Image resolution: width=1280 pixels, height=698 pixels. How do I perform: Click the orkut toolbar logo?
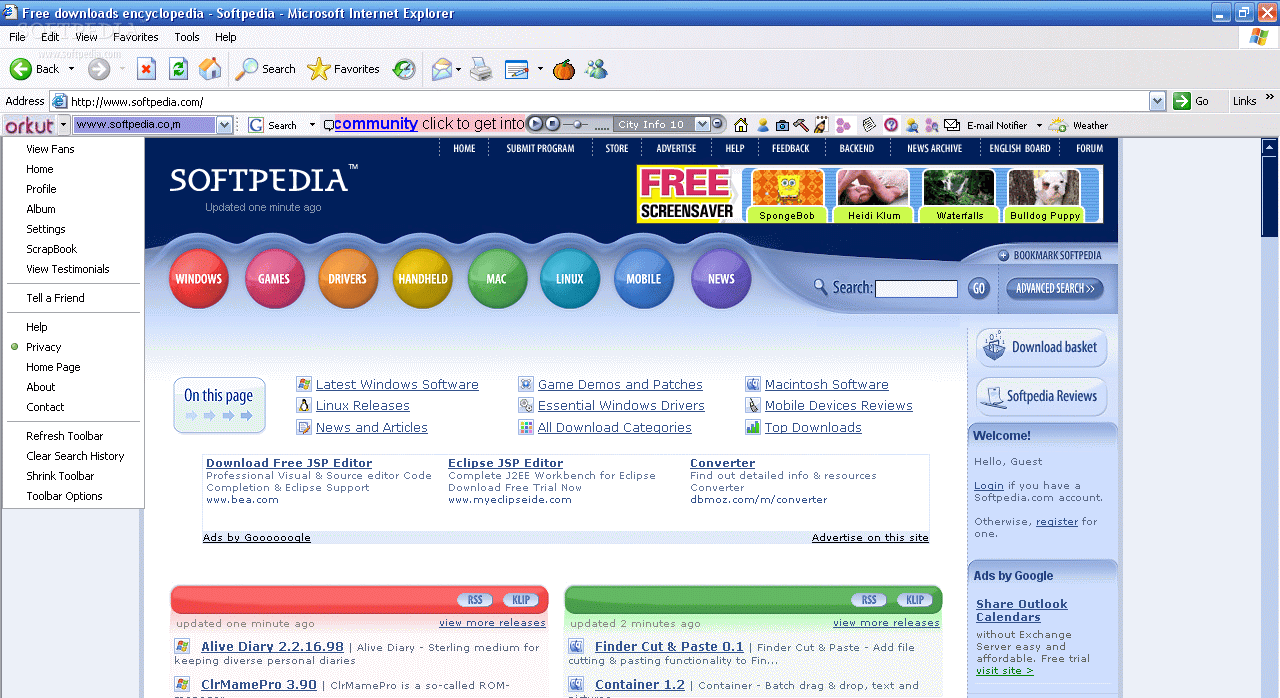tap(29, 125)
